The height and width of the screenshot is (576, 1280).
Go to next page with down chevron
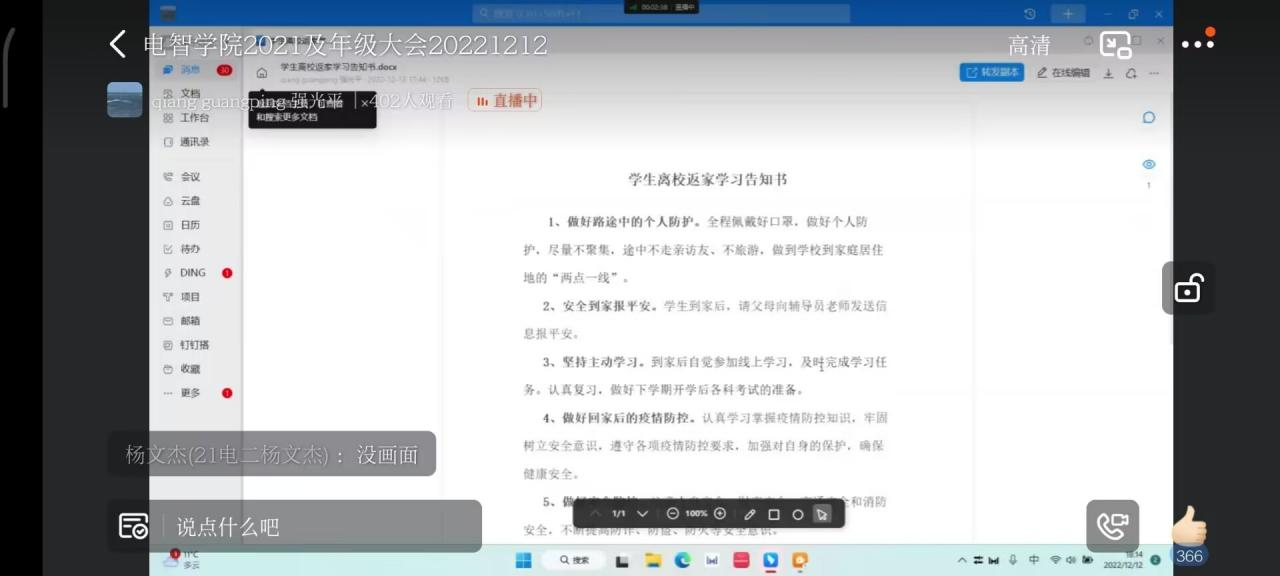(x=643, y=514)
